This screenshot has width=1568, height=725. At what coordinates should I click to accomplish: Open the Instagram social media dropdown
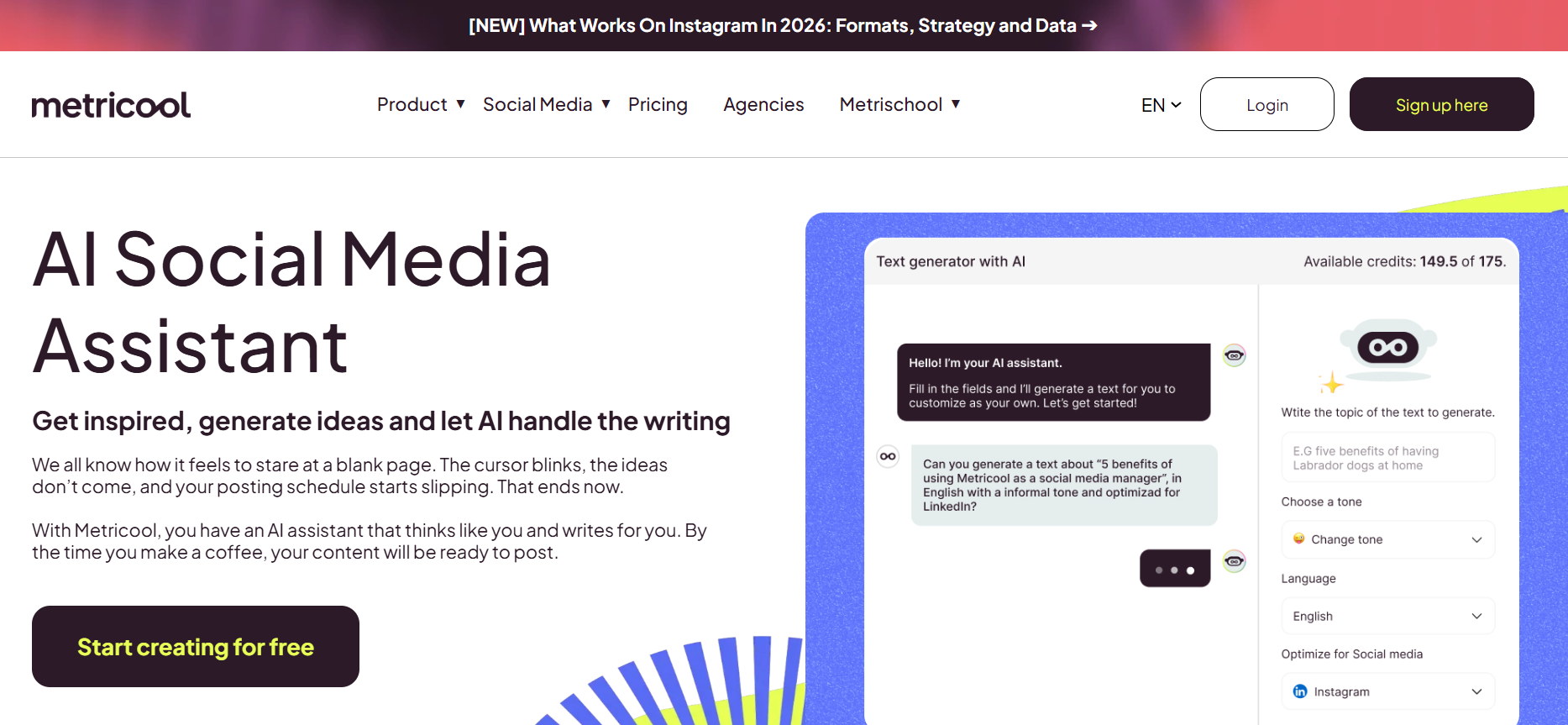point(1387,691)
